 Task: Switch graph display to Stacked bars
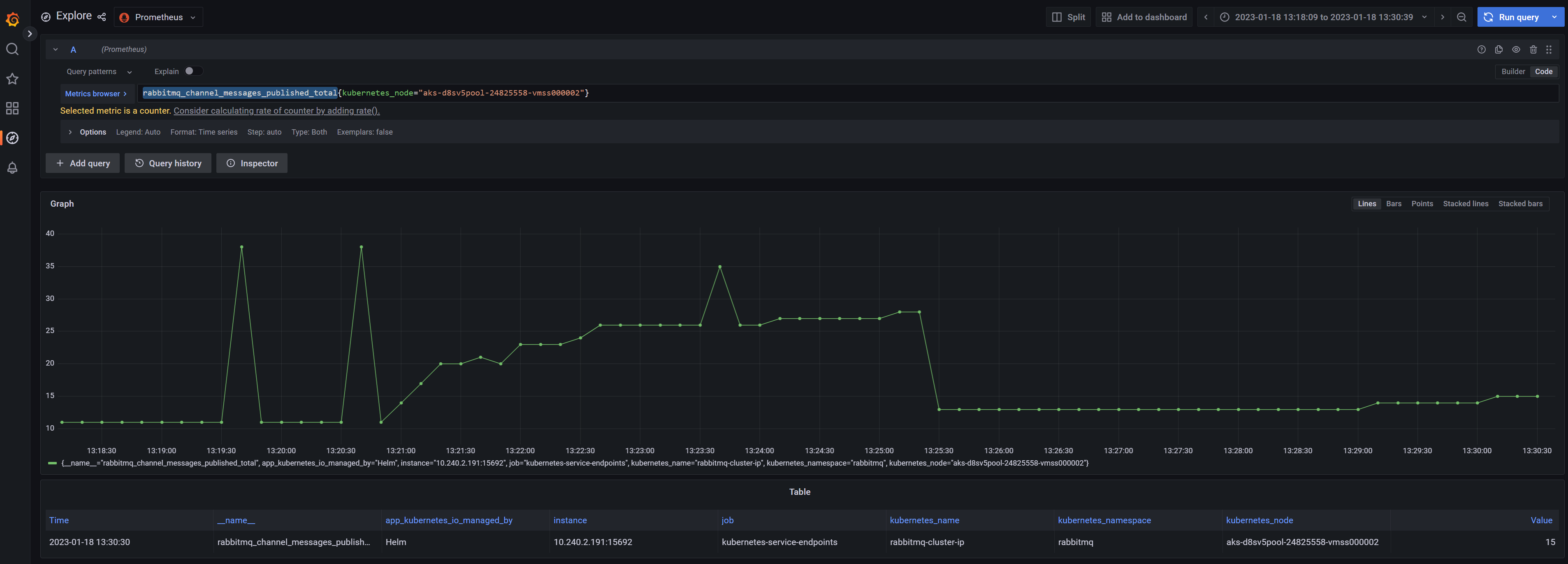(x=1521, y=203)
